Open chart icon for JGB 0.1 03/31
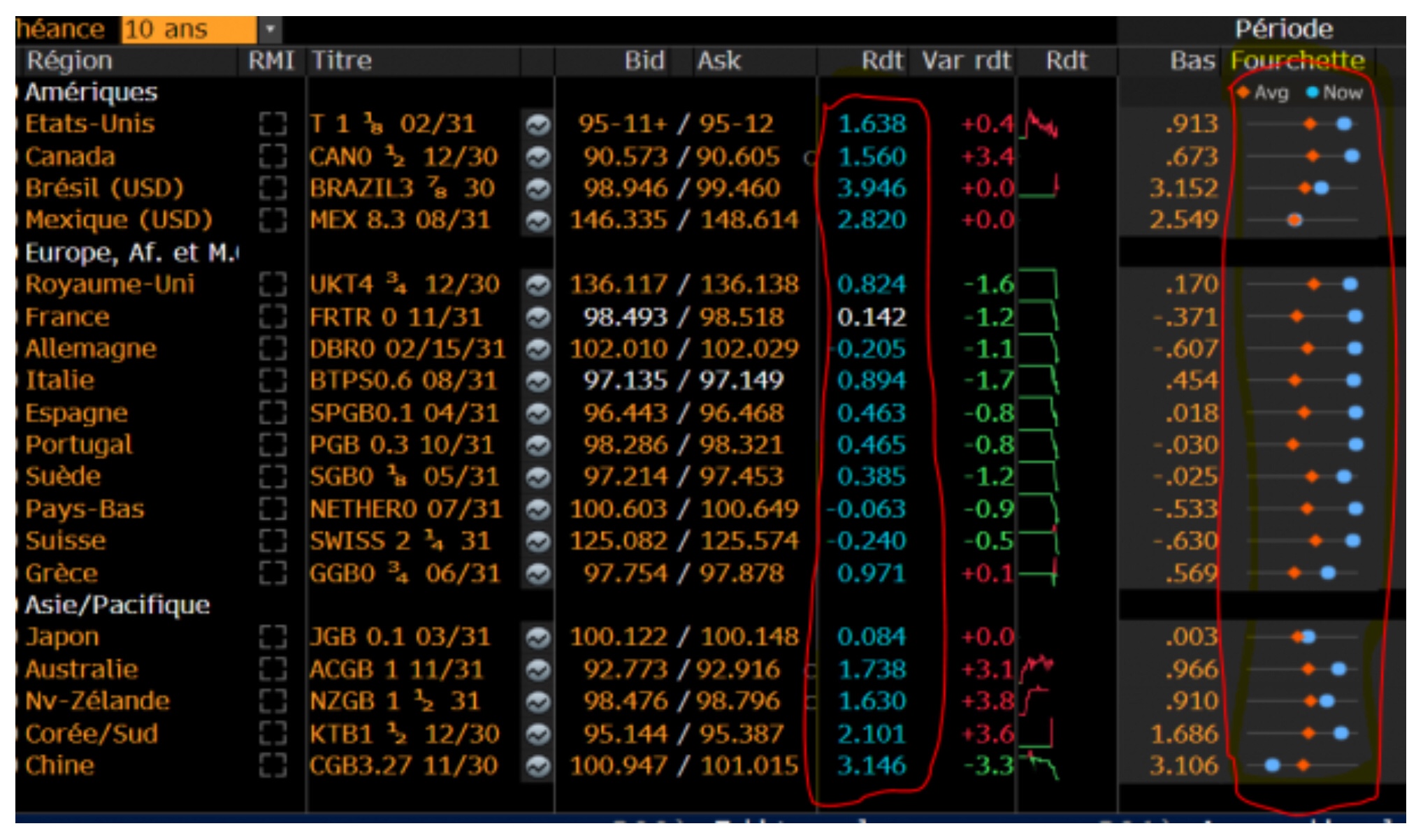Image resolution: width=1423 pixels, height=840 pixels. [x=537, y=637]
